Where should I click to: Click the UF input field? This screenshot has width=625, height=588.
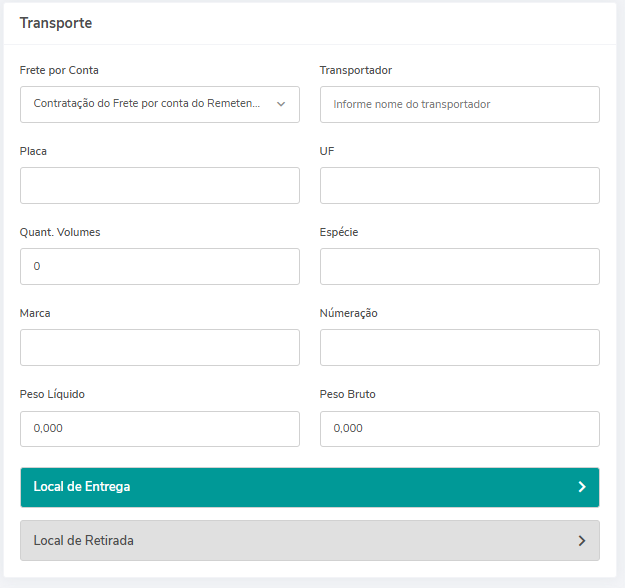[x=459, y=185]
